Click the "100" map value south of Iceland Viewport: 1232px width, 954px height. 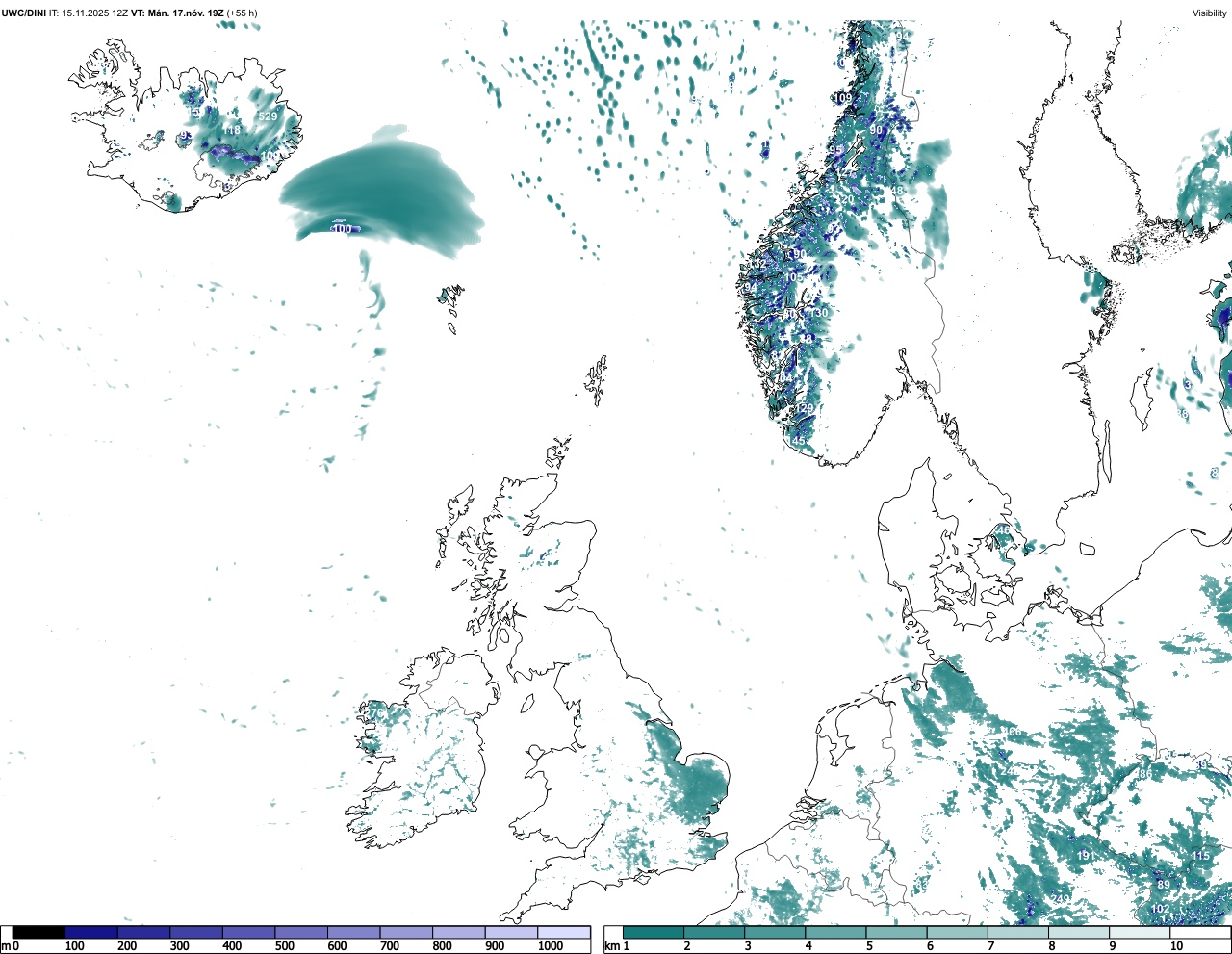coord(341,229)
